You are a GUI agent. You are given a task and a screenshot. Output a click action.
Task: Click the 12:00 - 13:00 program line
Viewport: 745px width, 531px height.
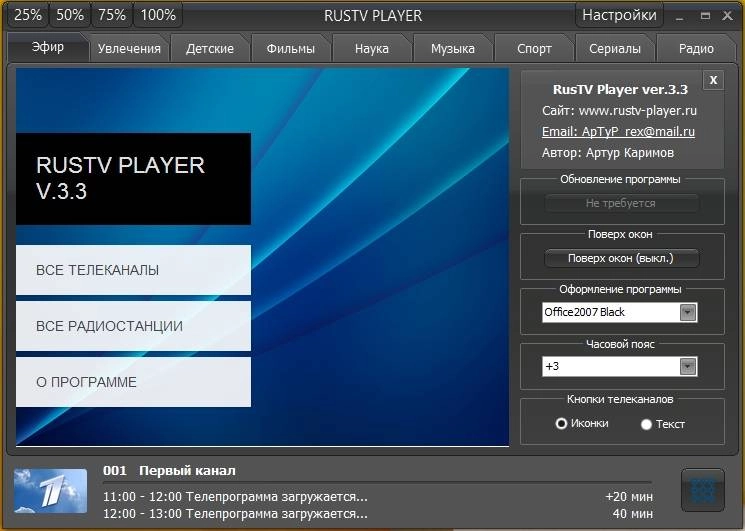[235, 514]
